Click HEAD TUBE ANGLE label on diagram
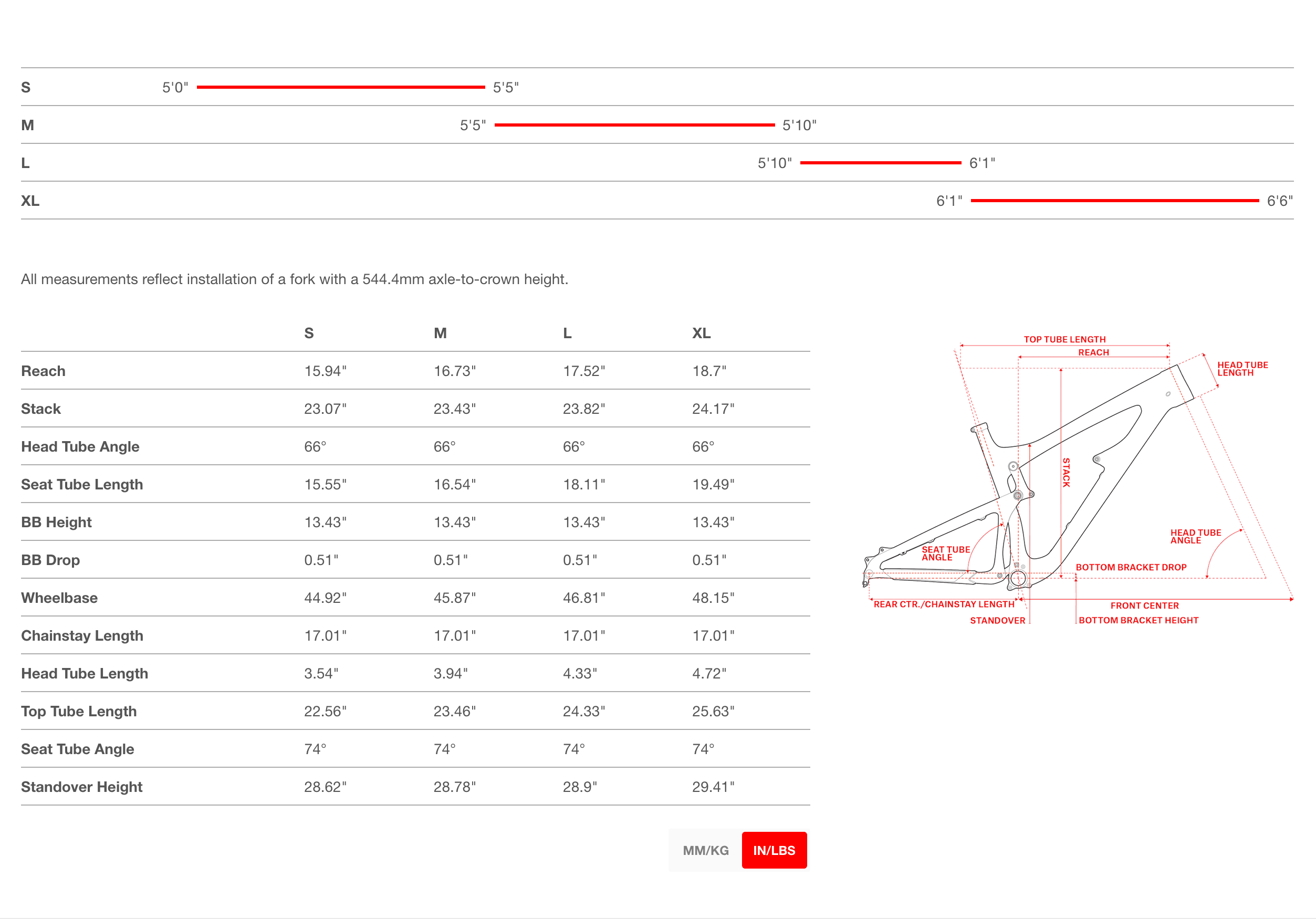Viewport: 1316px width, 919px height. point(1195,537)
